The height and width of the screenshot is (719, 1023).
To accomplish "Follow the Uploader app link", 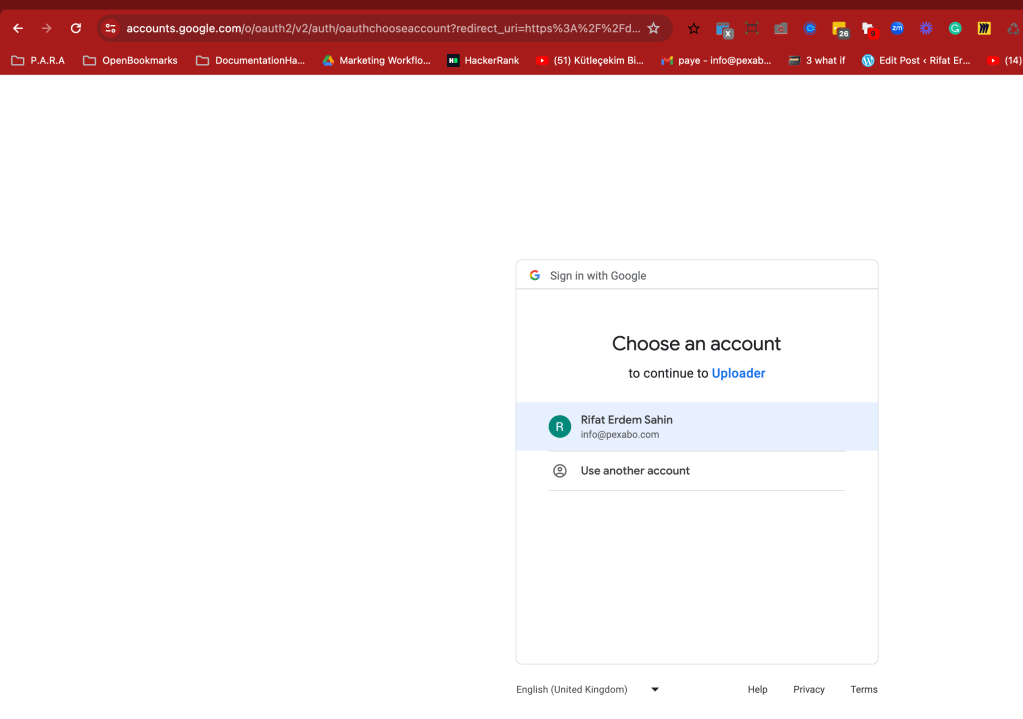I will point(738,373).
